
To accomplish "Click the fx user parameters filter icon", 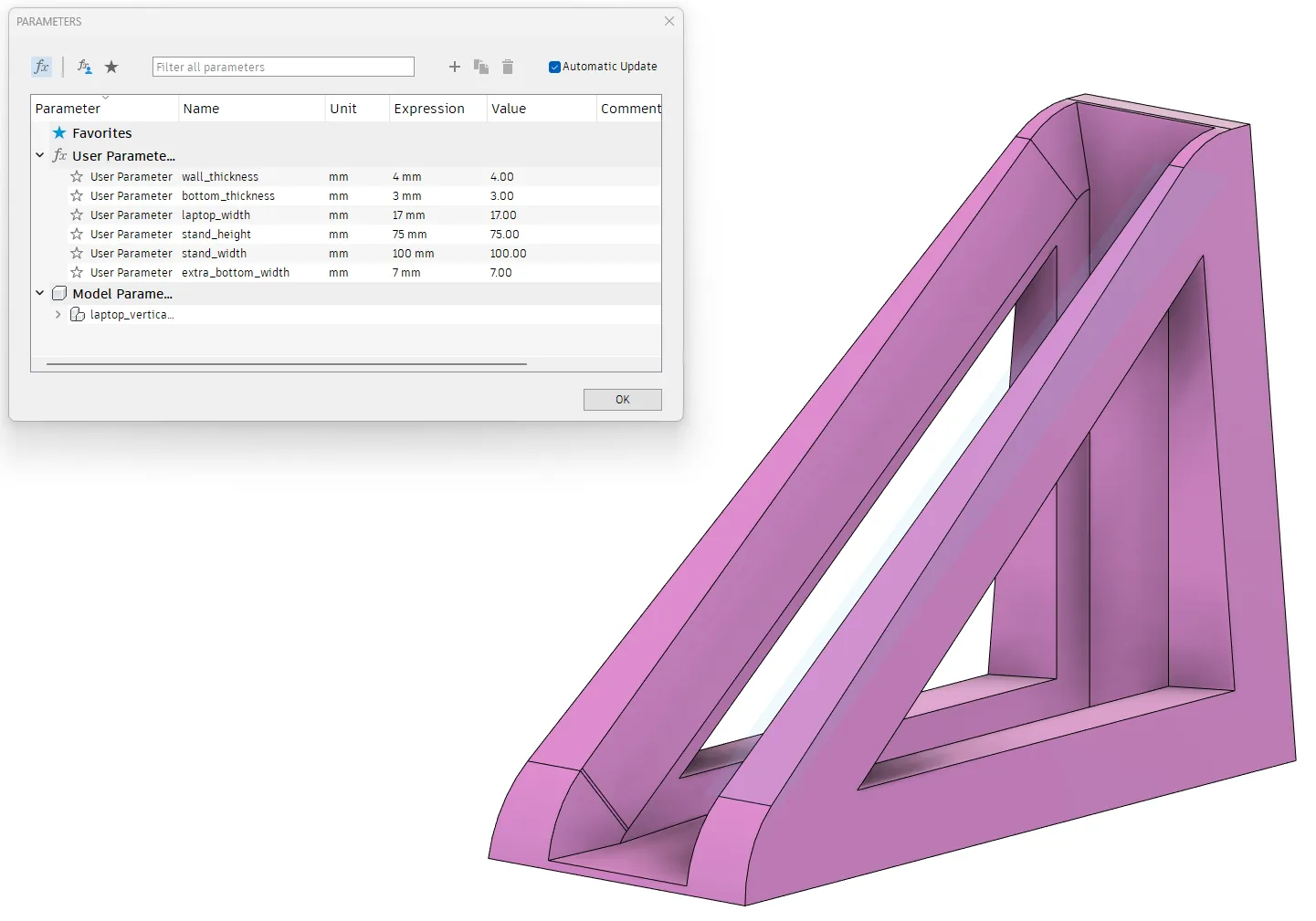I will click(41, 67).
